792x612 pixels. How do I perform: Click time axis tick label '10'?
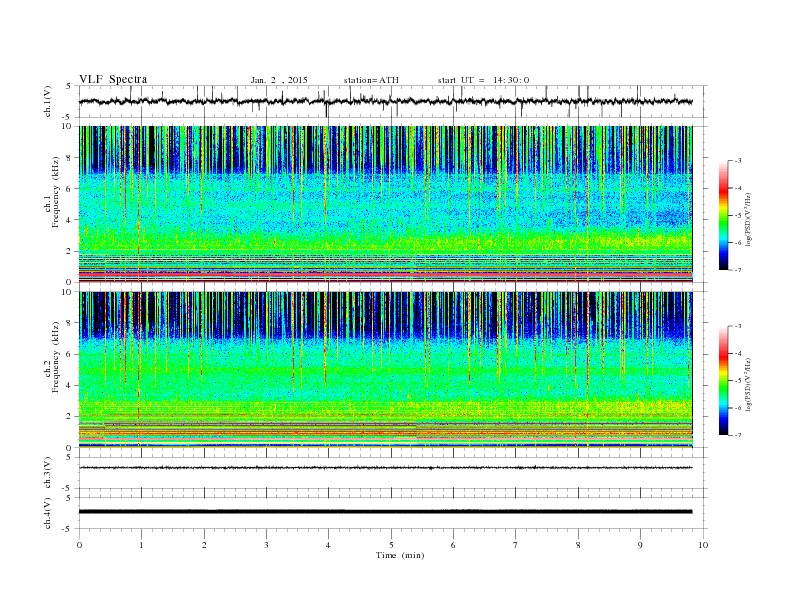[703, 545]
